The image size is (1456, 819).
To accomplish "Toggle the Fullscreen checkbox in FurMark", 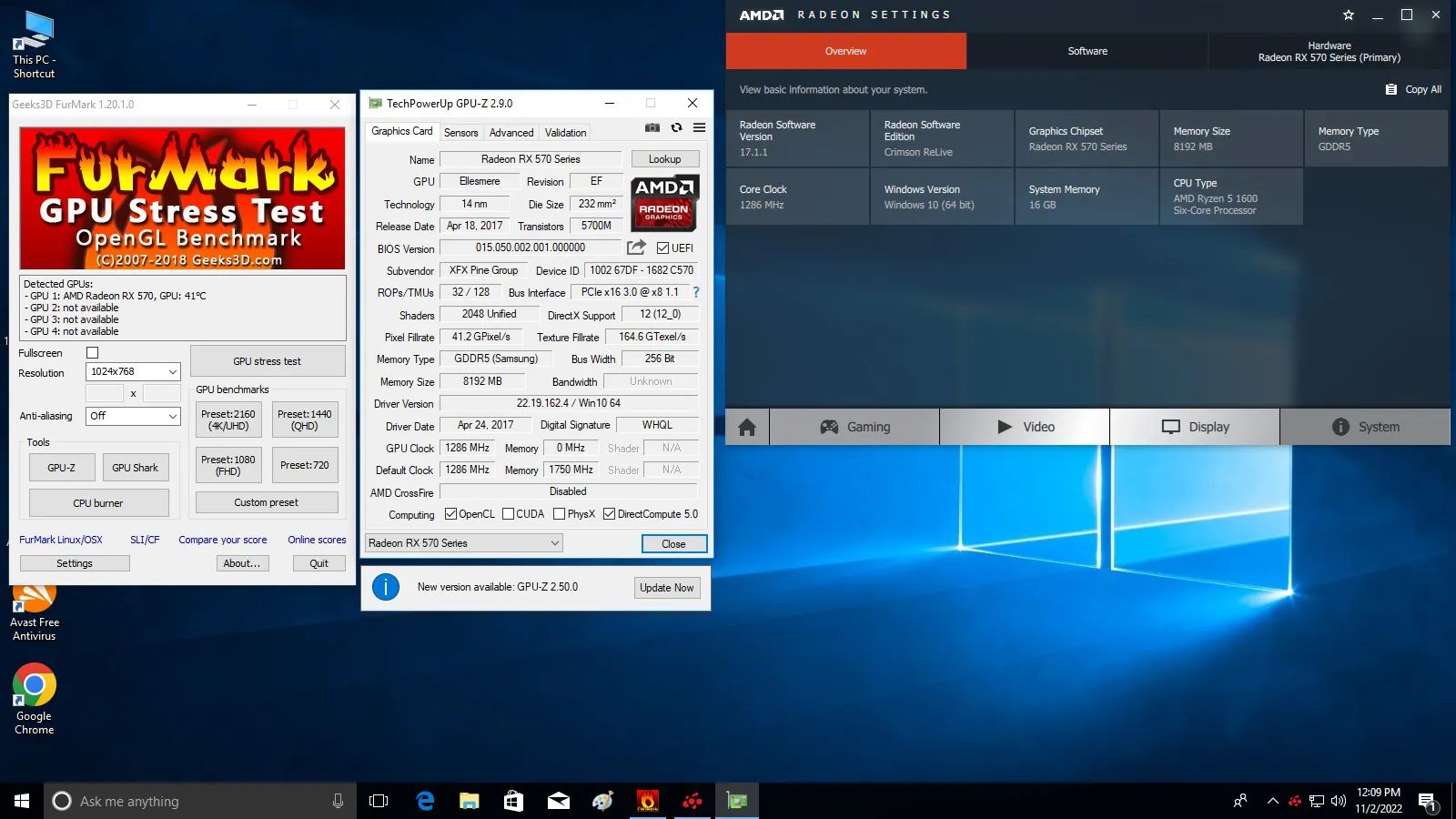I will [92, 352].
